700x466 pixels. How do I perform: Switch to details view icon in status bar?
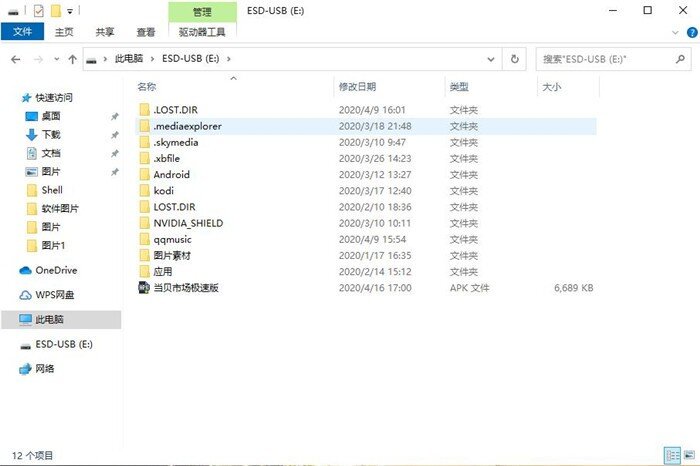(x=672, y=456)
